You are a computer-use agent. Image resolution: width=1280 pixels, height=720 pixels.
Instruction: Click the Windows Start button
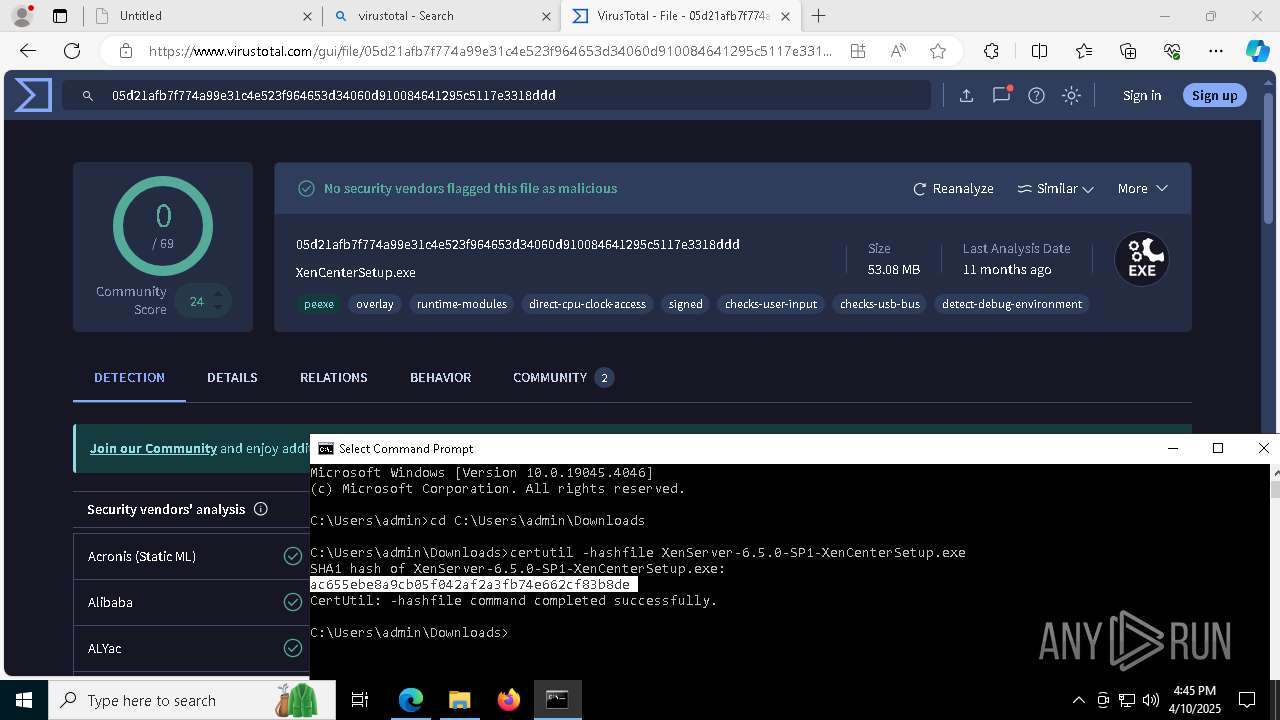tap(23, 700)
